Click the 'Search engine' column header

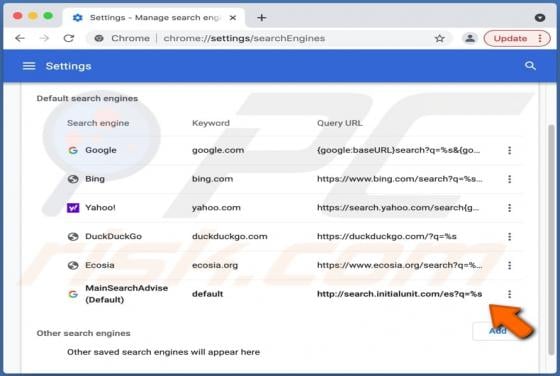[98, 123]
